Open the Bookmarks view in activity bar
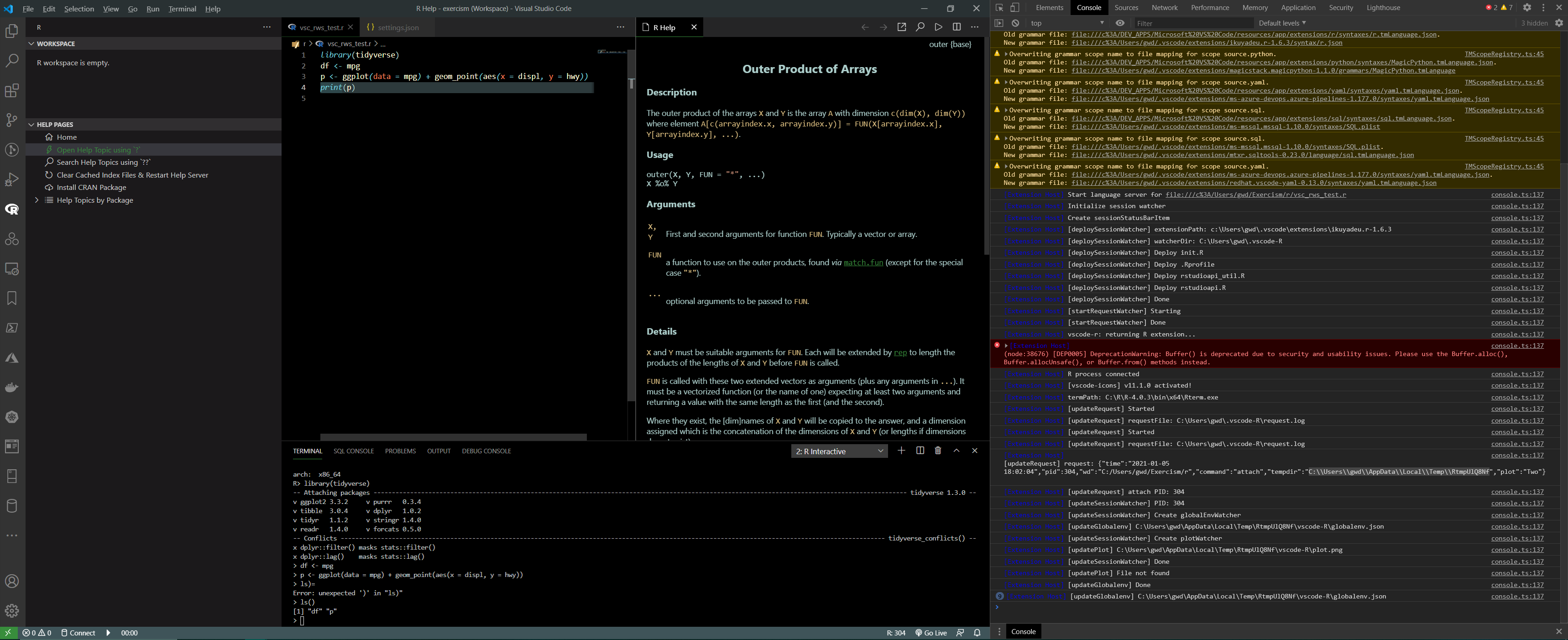 click(x=11, y=299)
